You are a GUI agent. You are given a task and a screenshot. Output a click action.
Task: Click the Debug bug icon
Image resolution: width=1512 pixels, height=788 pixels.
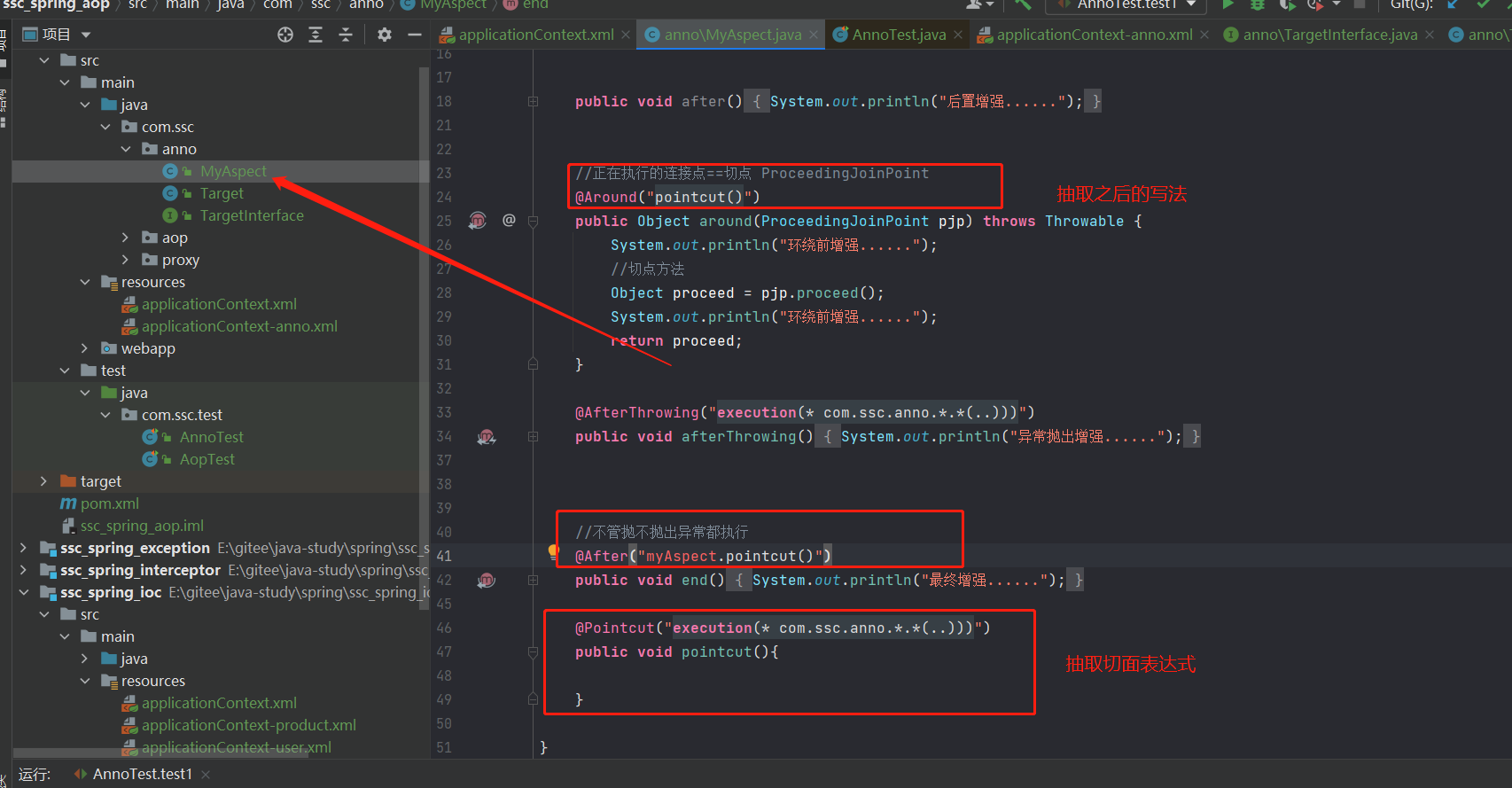click(x=1257, y=4)
